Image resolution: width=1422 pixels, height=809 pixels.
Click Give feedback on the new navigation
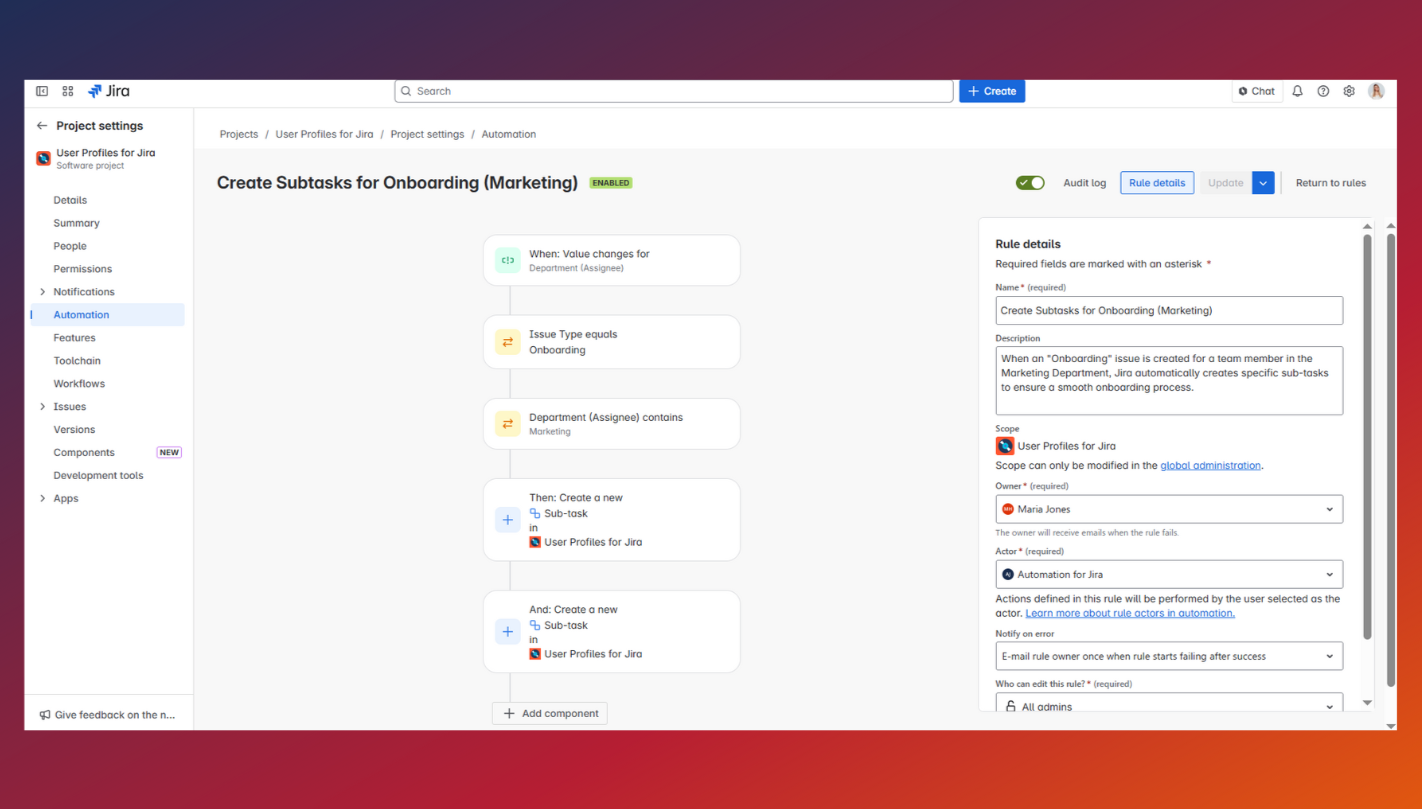(x=108, y=715)
